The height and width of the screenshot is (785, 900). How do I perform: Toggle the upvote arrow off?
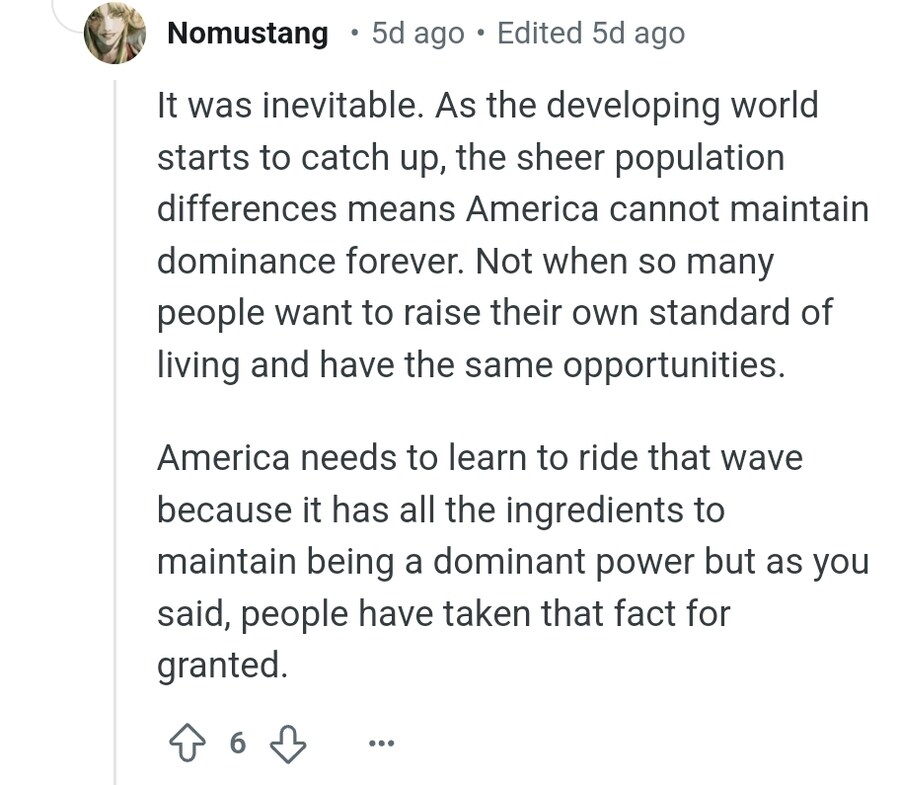pyautogui.click(x=187, y=742)
